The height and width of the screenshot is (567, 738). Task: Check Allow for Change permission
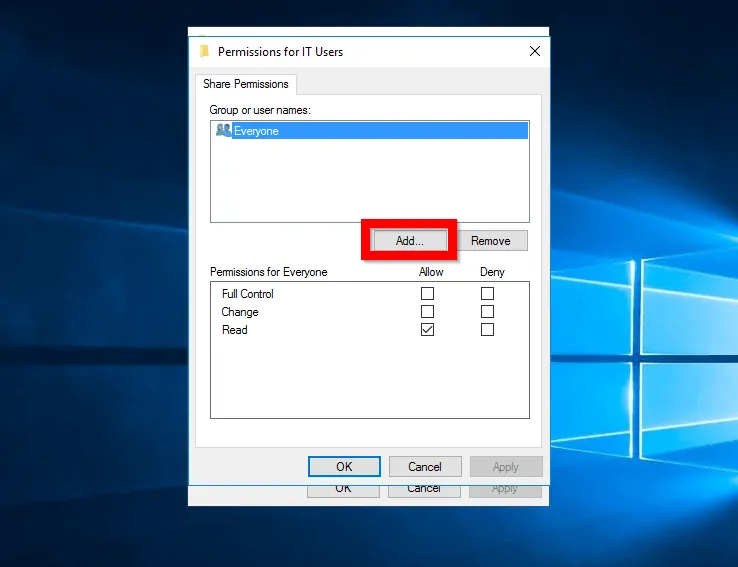[x=427, y=312]
